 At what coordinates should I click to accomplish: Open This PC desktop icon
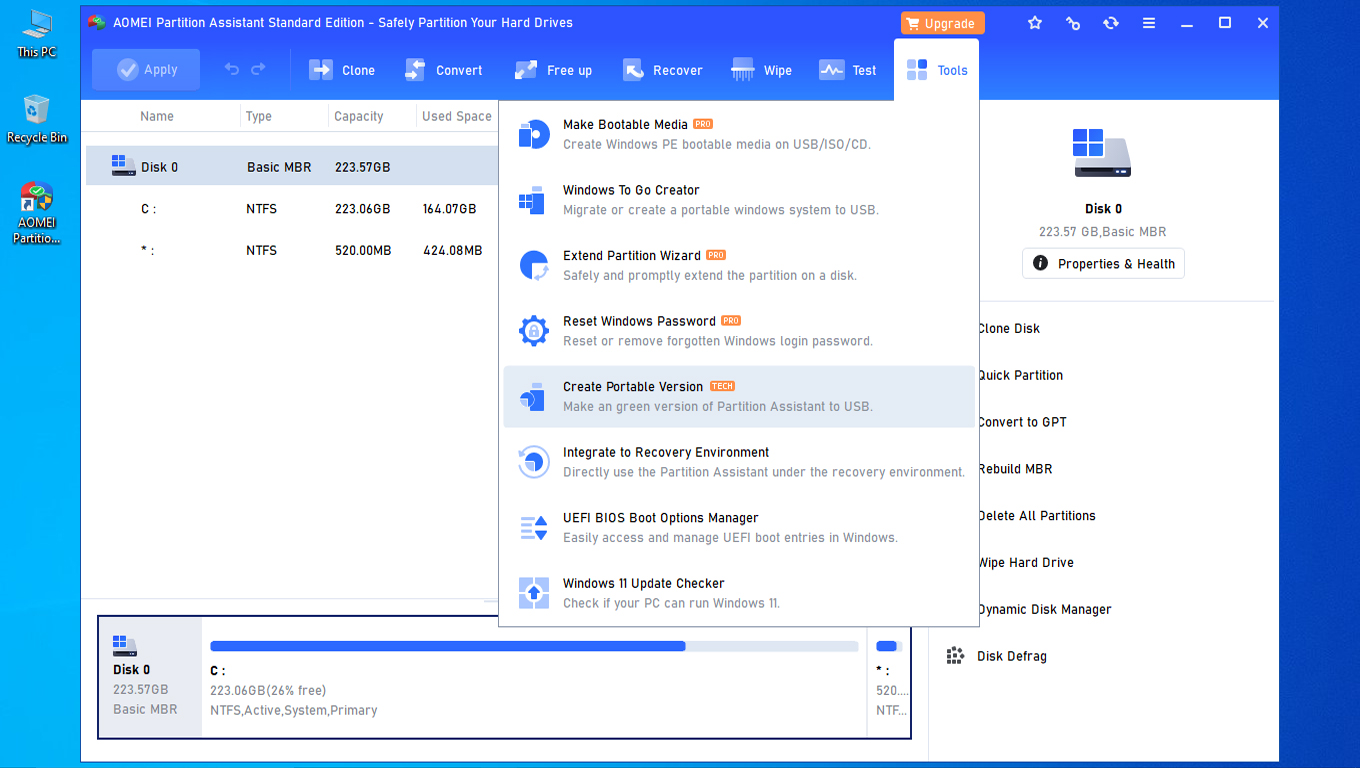[37, 34]
